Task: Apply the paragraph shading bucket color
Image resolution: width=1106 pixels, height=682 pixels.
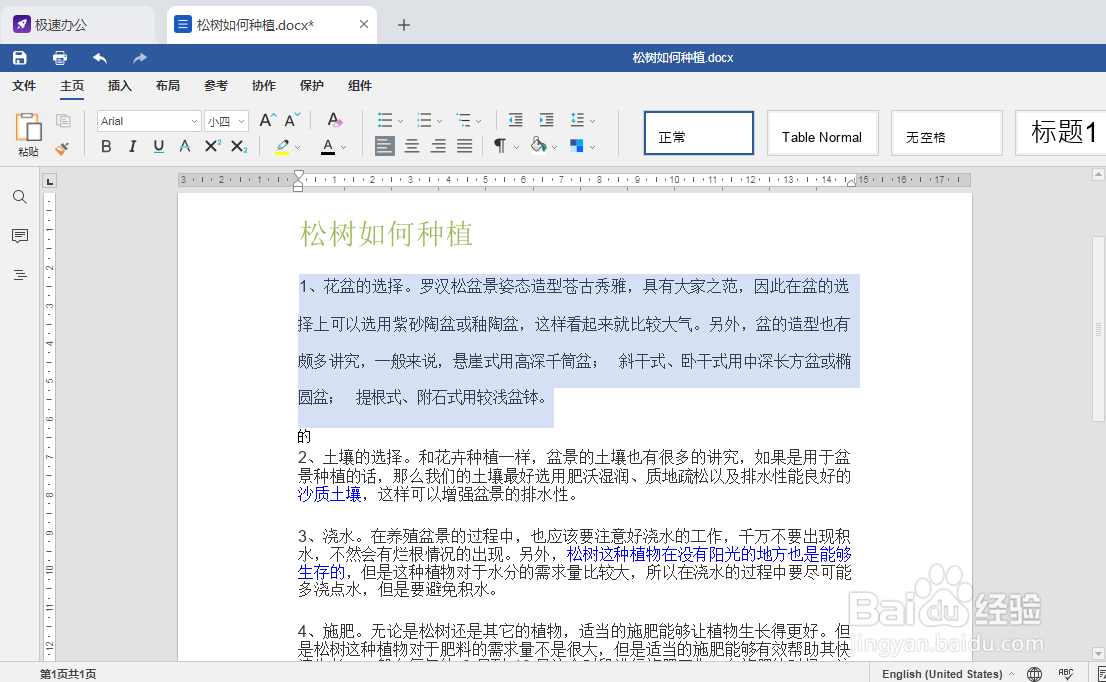Action: [539, 146]
